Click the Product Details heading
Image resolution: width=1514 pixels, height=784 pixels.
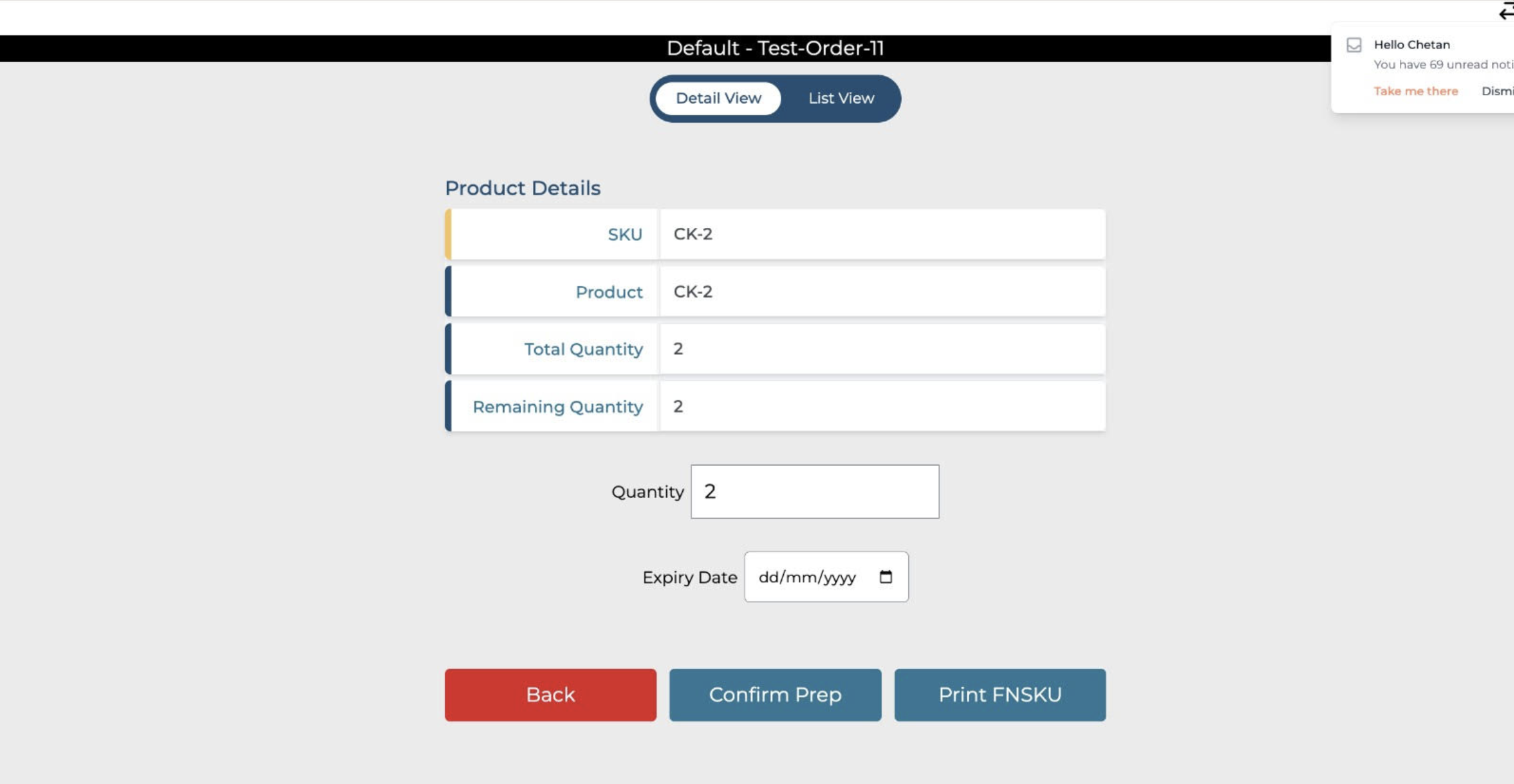coord(522,188)
